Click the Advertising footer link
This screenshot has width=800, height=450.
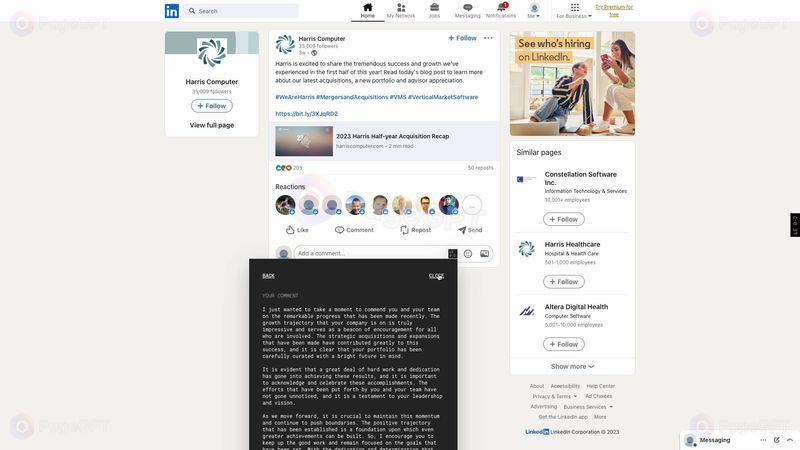click(x=543, y=407)
